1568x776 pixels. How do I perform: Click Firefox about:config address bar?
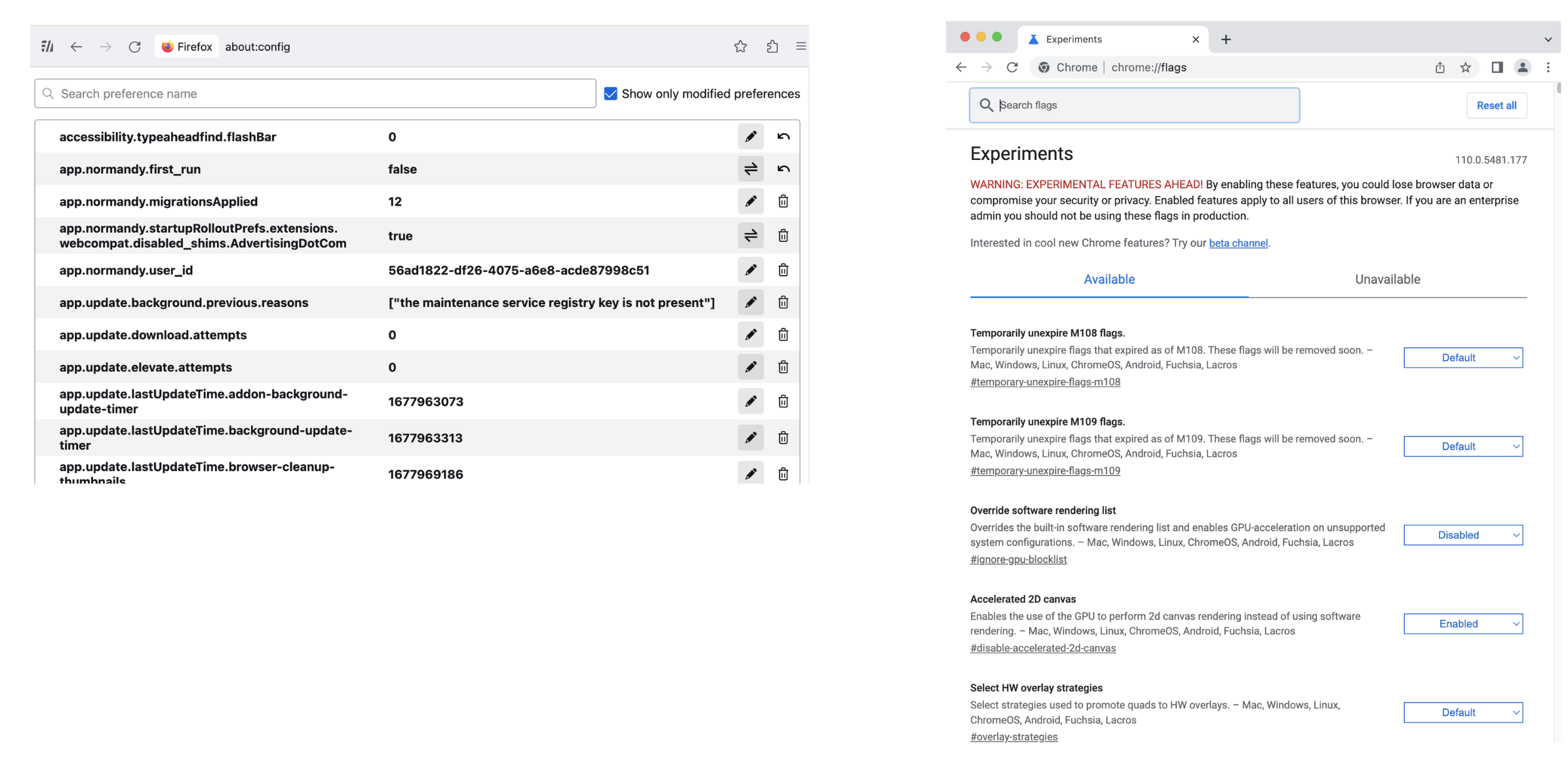point(257,47)
